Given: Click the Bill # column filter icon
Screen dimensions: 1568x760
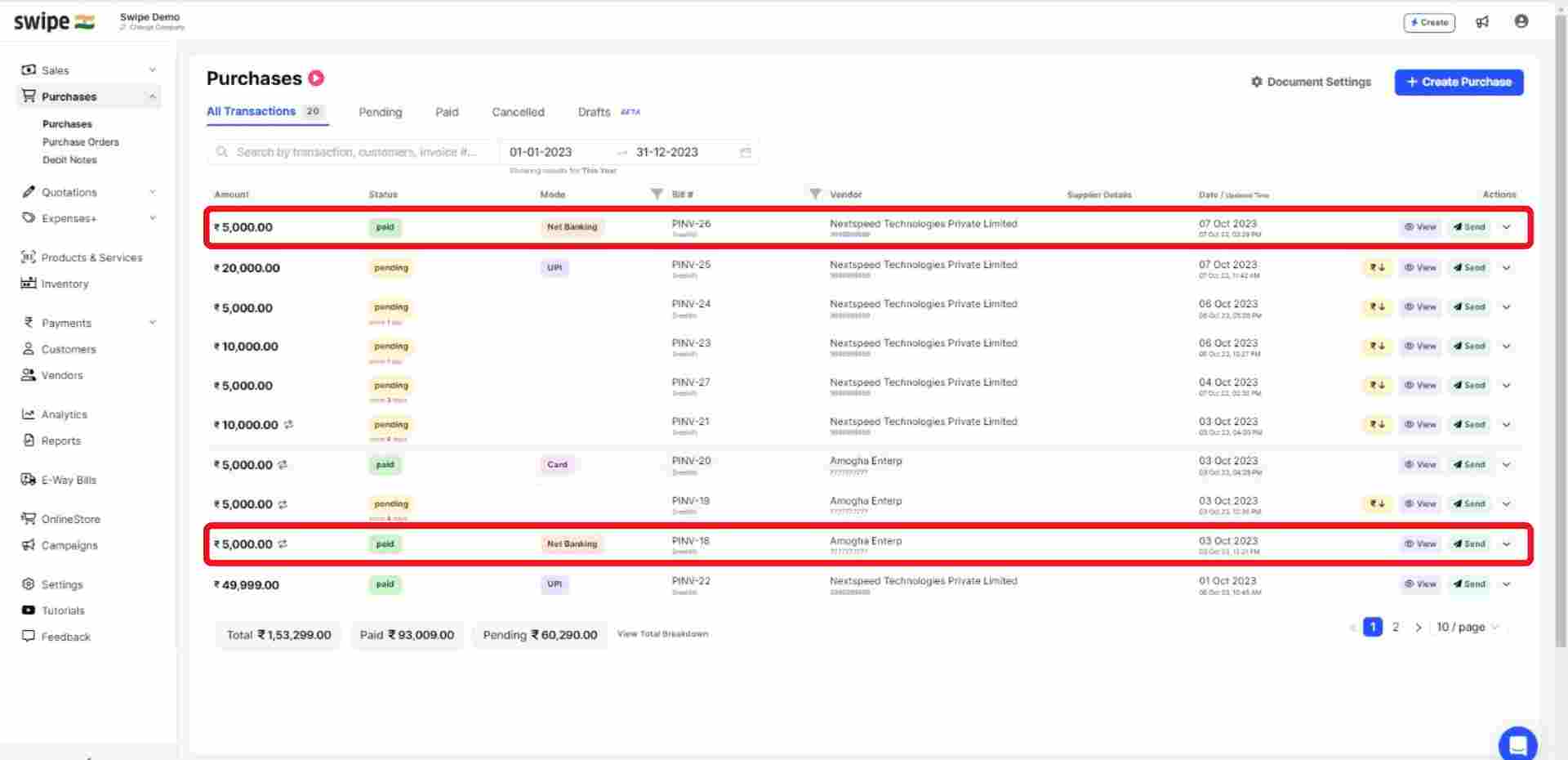Looking at the screenshot, I should pos(815,194).
